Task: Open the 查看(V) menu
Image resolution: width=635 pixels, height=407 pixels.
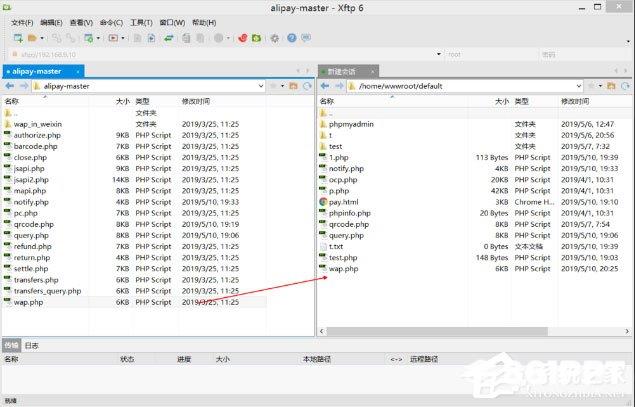Action: coord(81,23)
